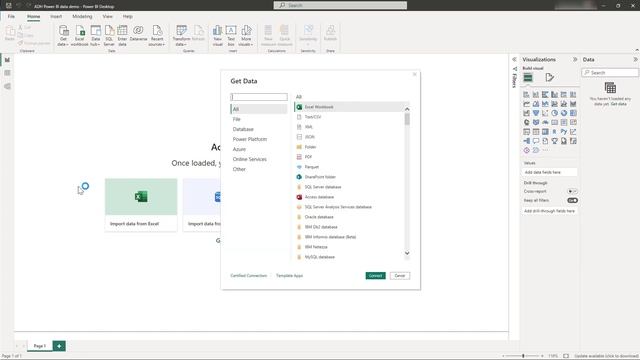Open the File menu
Image resolution: width=640 pixels, height=360 pixels.
[11, 16]
